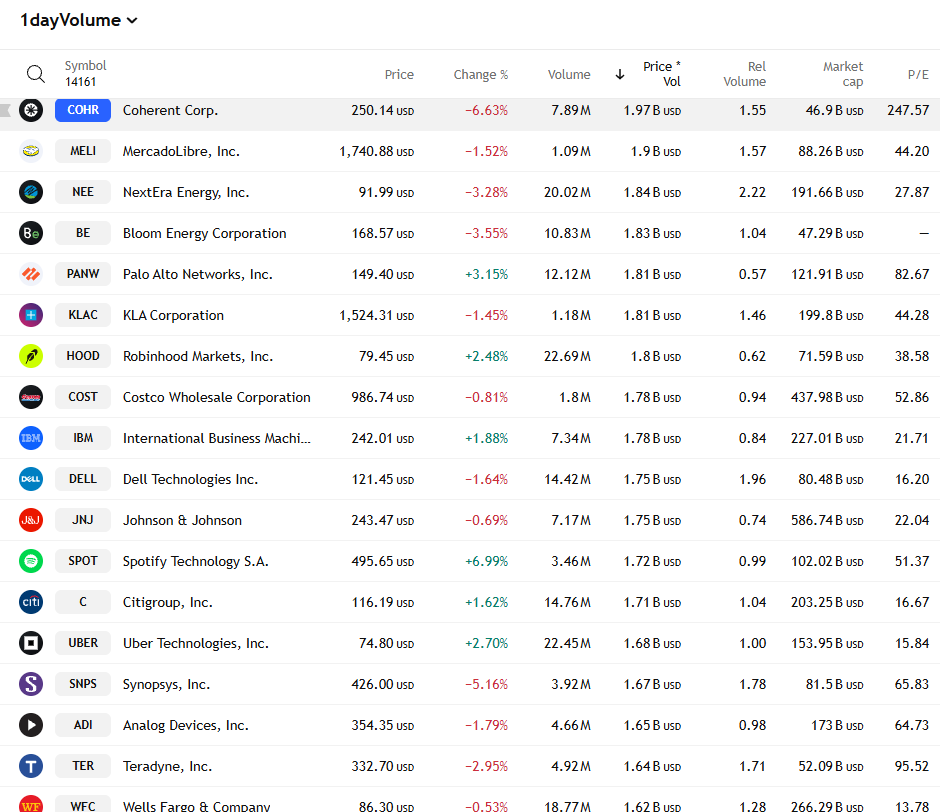Image resolution: width=940 pixels, height=812 pixels.
Task: Click the Price * Vol sort arrow
Action: 620,74
